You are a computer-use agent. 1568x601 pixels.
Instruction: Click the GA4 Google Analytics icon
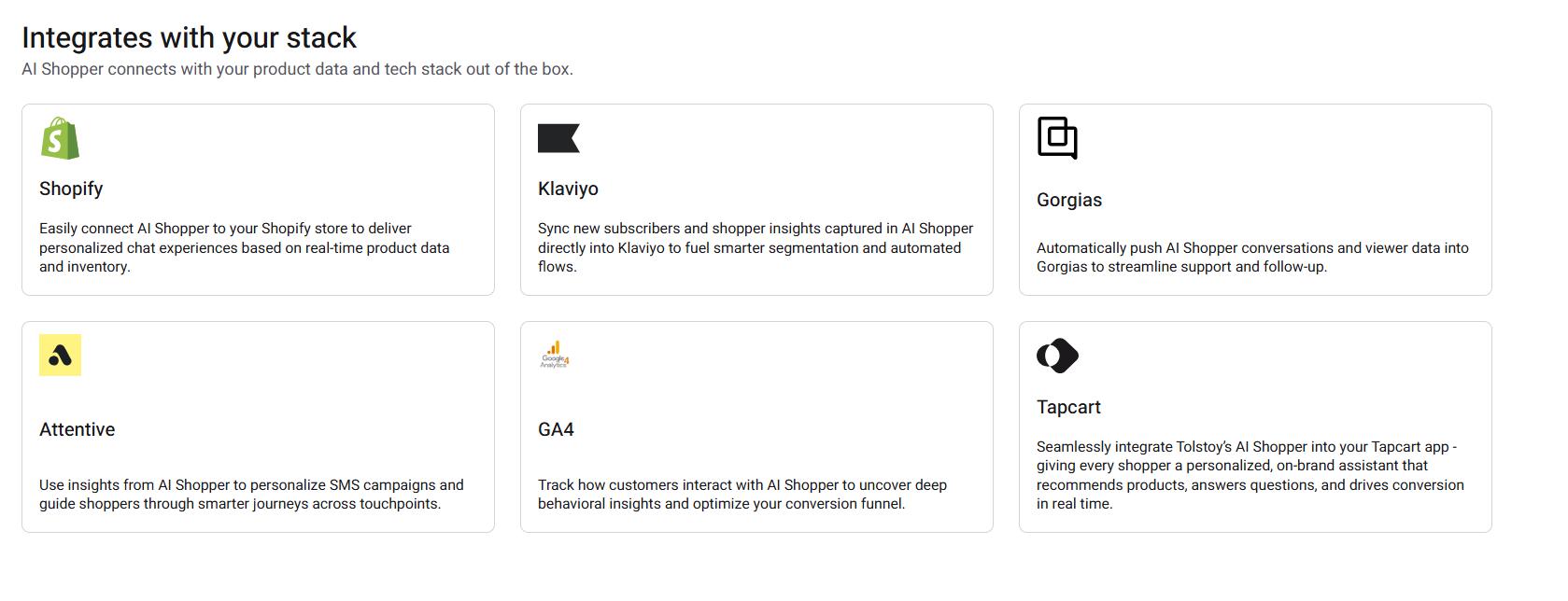coord(556,355)
